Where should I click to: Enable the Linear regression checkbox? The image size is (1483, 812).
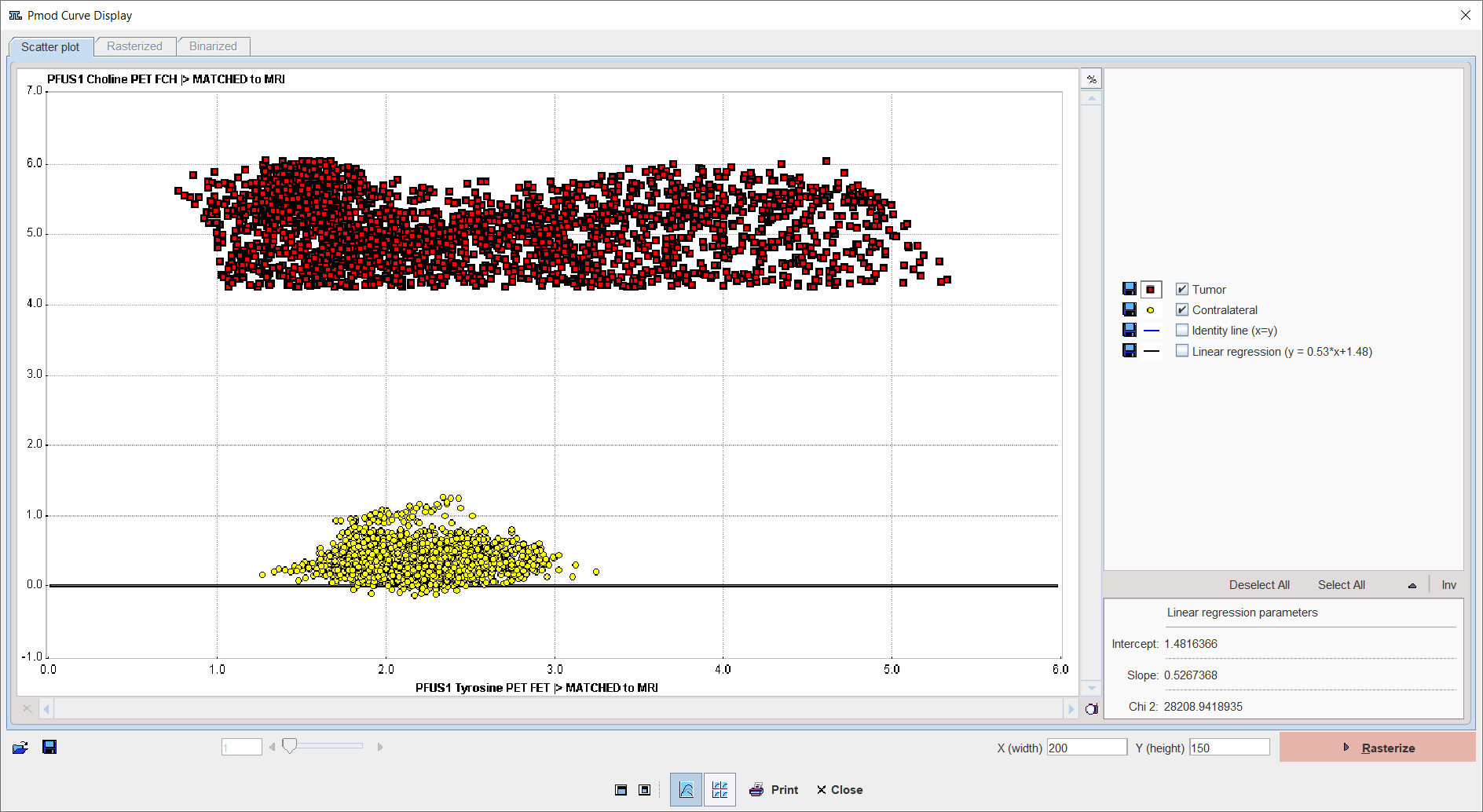point(1181,351)
